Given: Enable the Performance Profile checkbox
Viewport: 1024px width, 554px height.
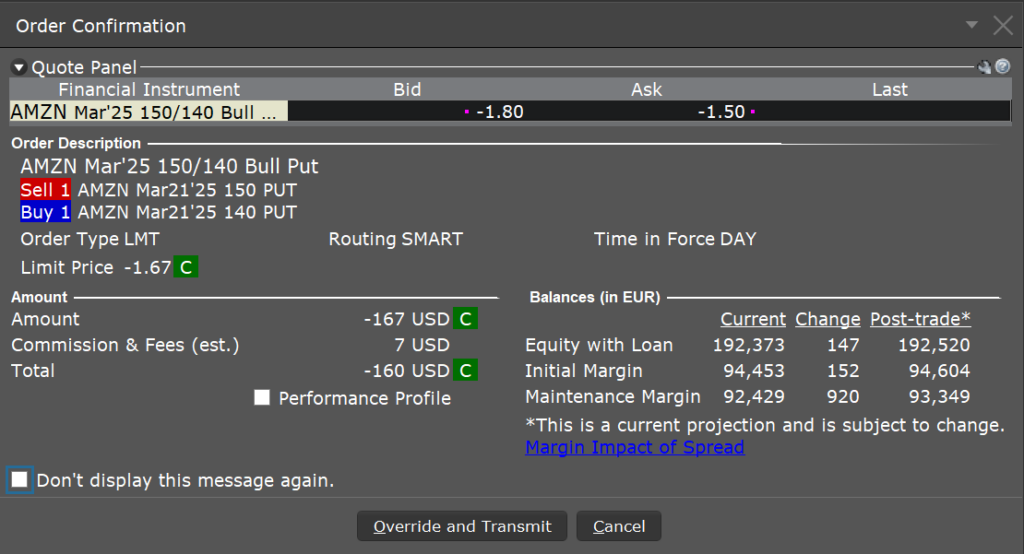Looking at the screenshot, I should click(x=262, y=398).
